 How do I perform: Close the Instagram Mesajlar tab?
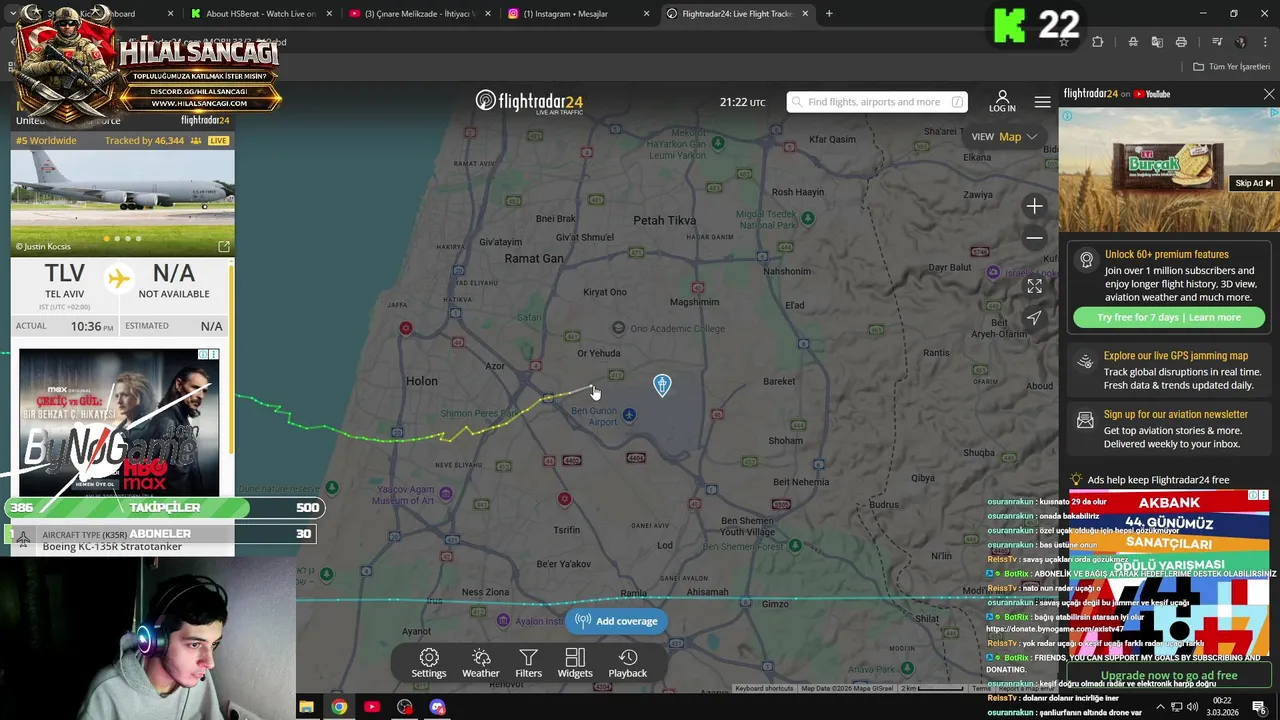tap(646, 14)
